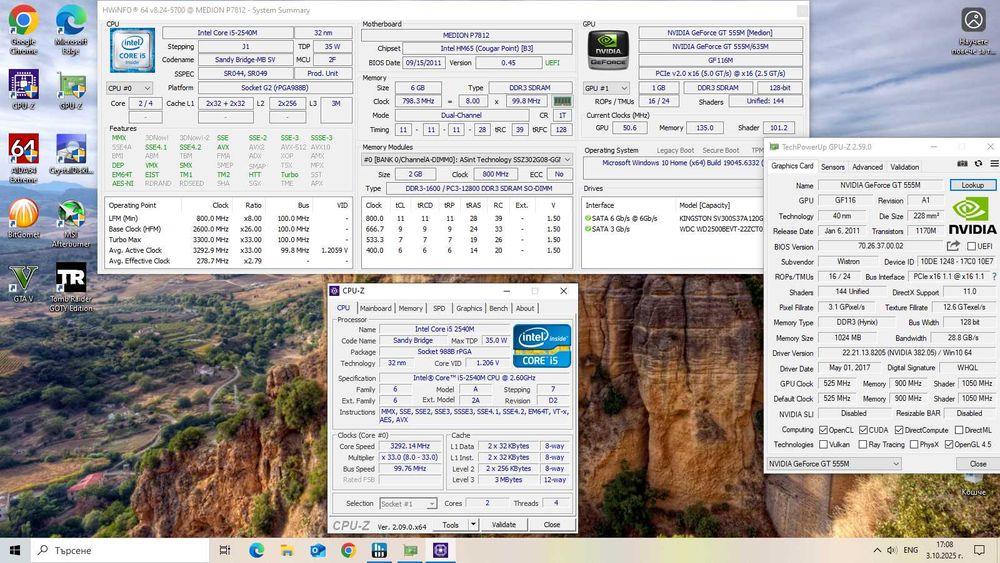Click the Intel Core i5 logo in HWiNFO
The image size is (1000, 563).
point(132,50)
